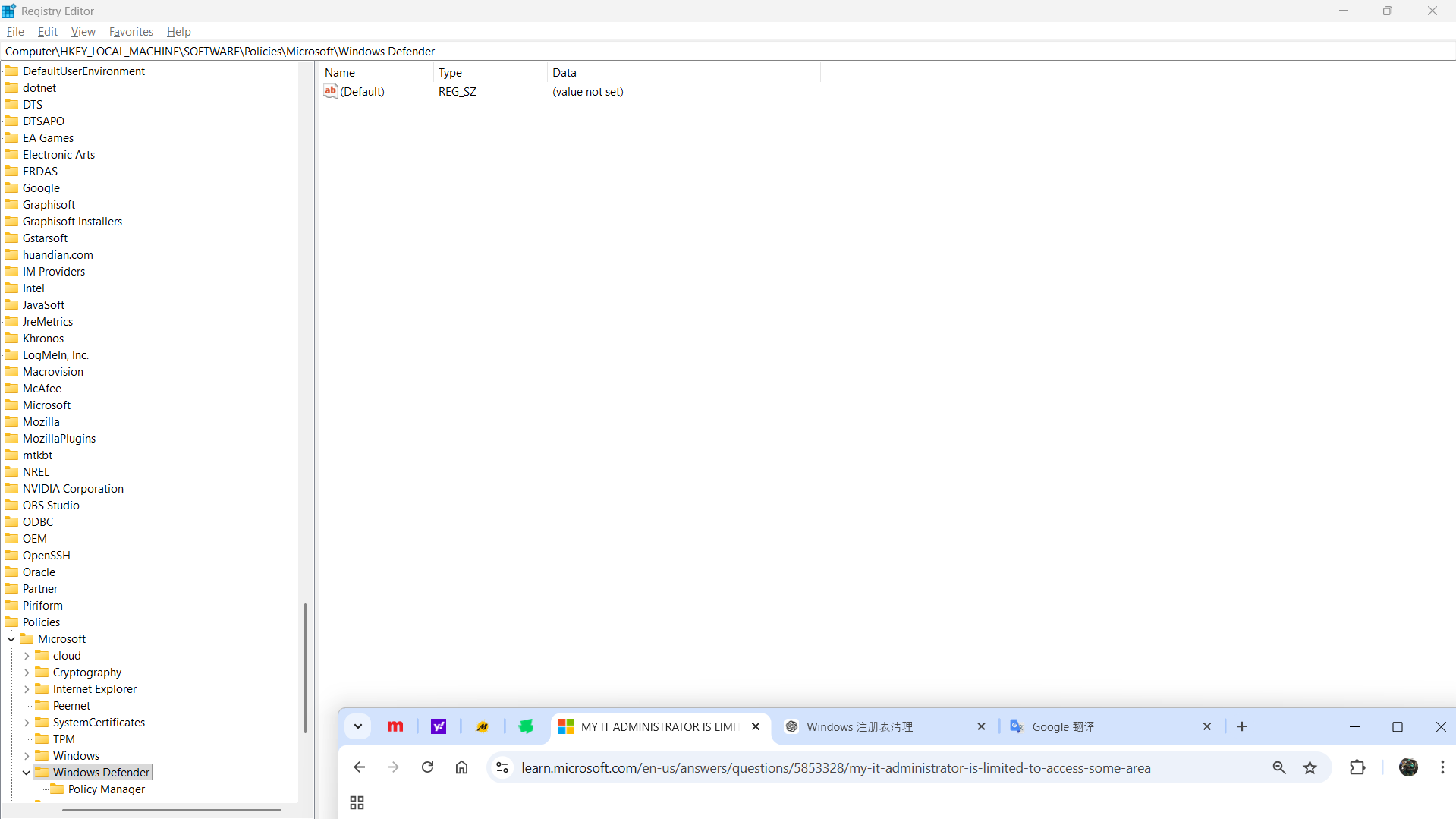The width and height of the screenshot is (1456, 819).
Task: Click the Data column header
Action: (683, 73)
